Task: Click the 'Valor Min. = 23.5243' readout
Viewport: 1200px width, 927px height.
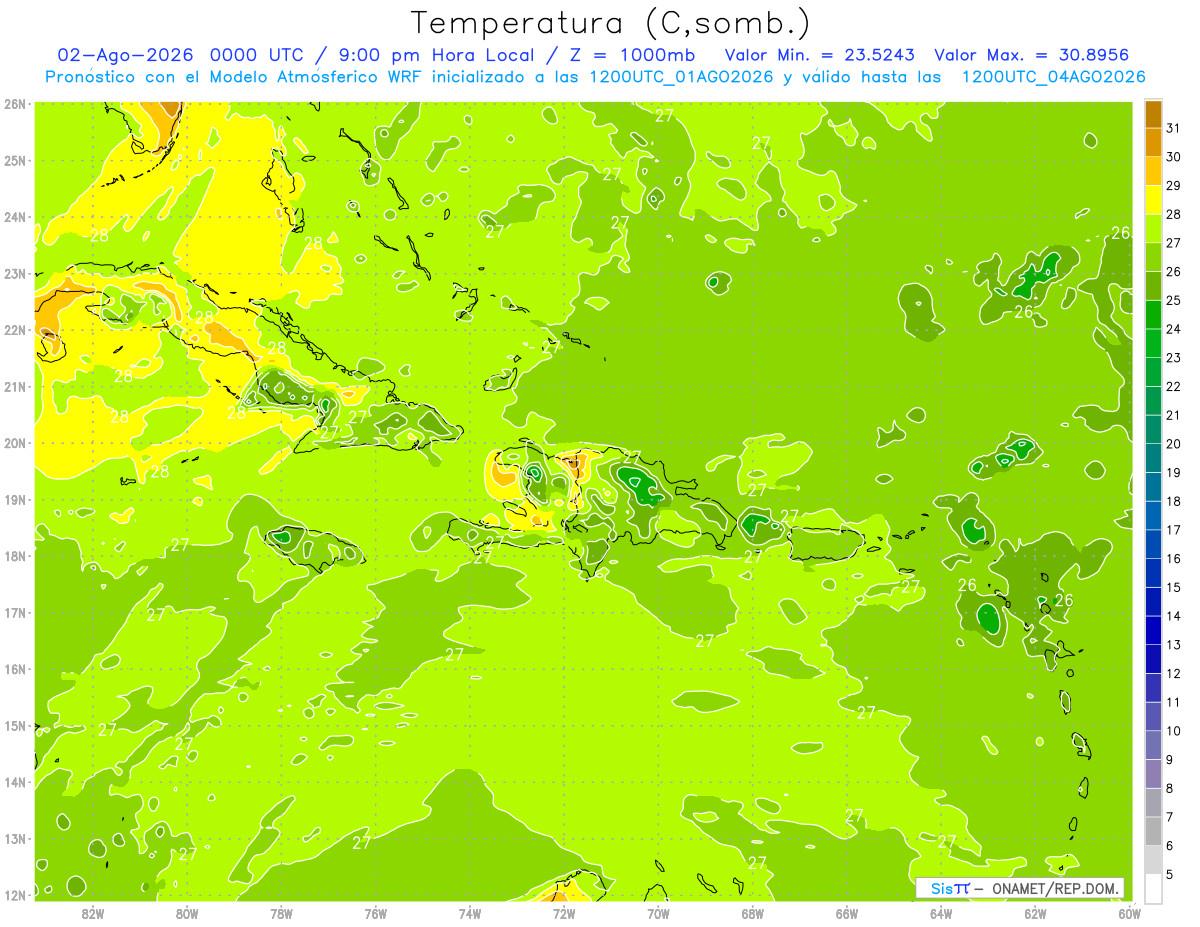Action: pos(821,55)
